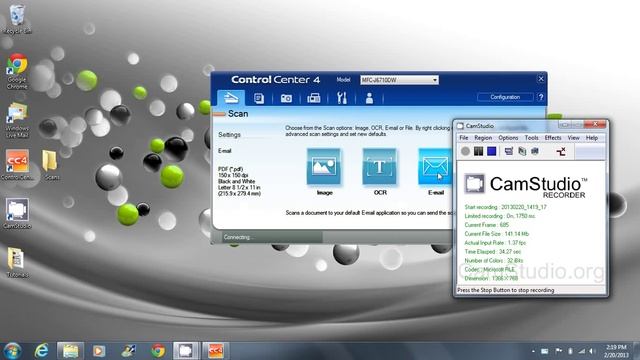Click the 'PDF (*.pdf)' setting text

click(231, 169)
